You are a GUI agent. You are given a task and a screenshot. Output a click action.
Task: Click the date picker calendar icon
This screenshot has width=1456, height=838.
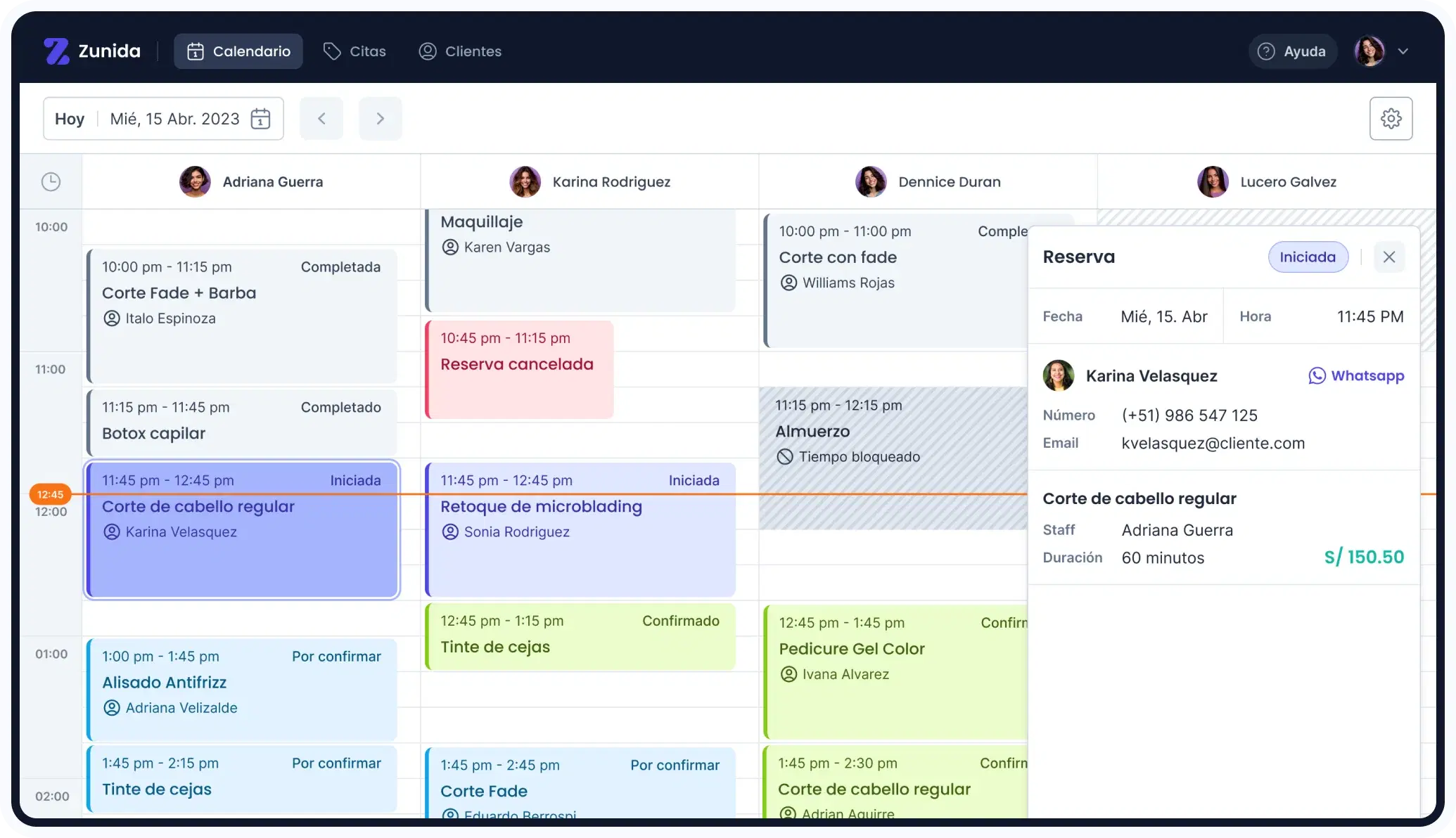[x=260, y=119]
